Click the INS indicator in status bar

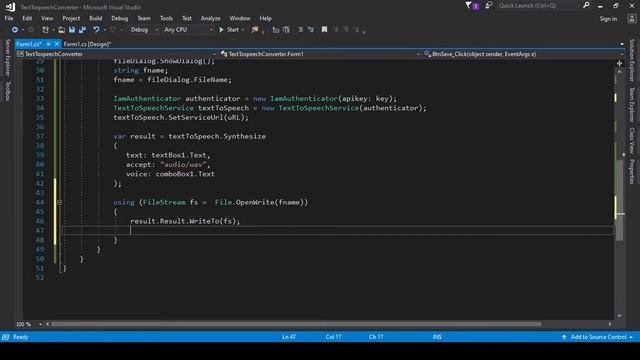pyautogui.click(x=437, y=337)
